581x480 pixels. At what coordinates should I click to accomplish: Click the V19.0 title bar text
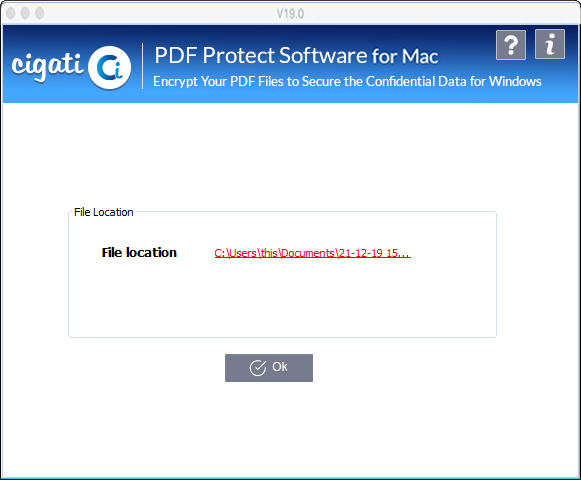click(290, 14)
